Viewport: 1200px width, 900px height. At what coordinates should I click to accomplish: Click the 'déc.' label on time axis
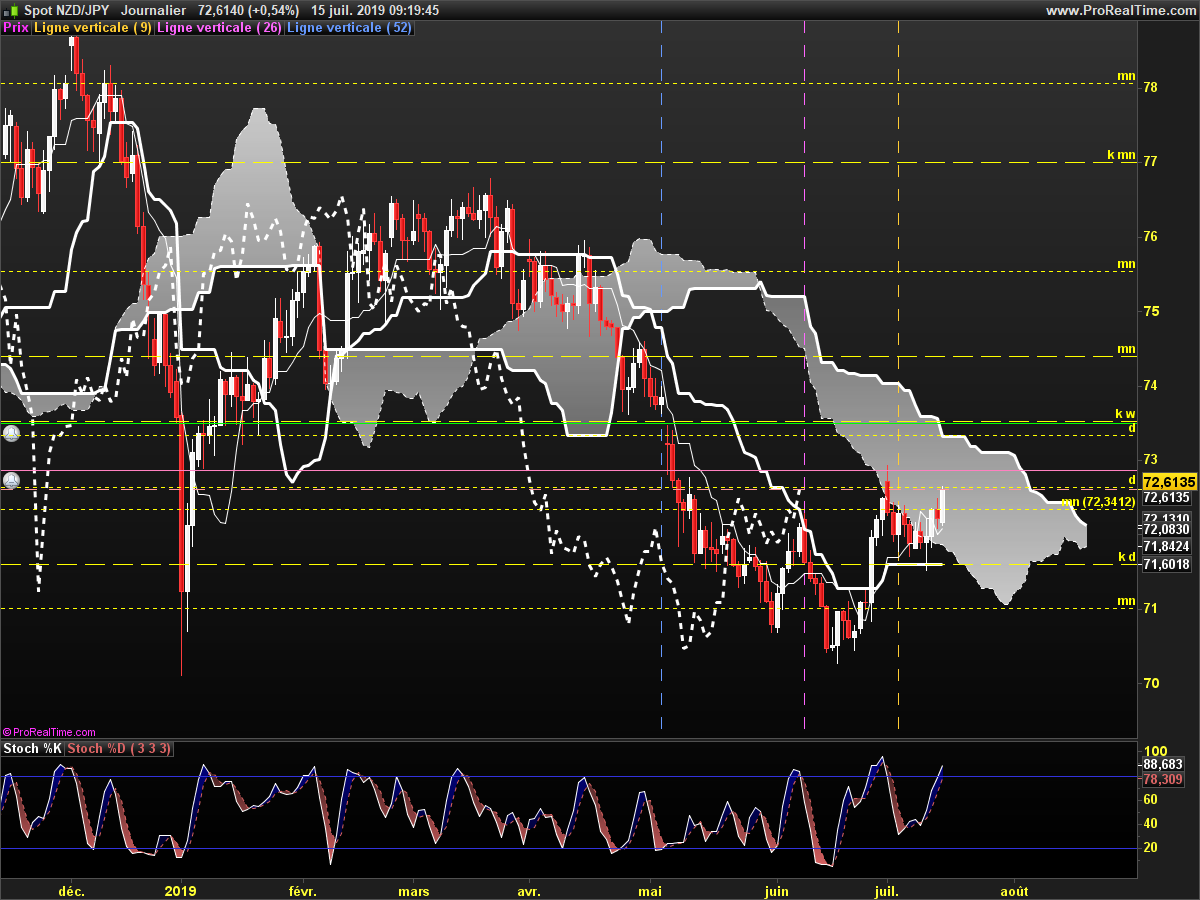72,890
